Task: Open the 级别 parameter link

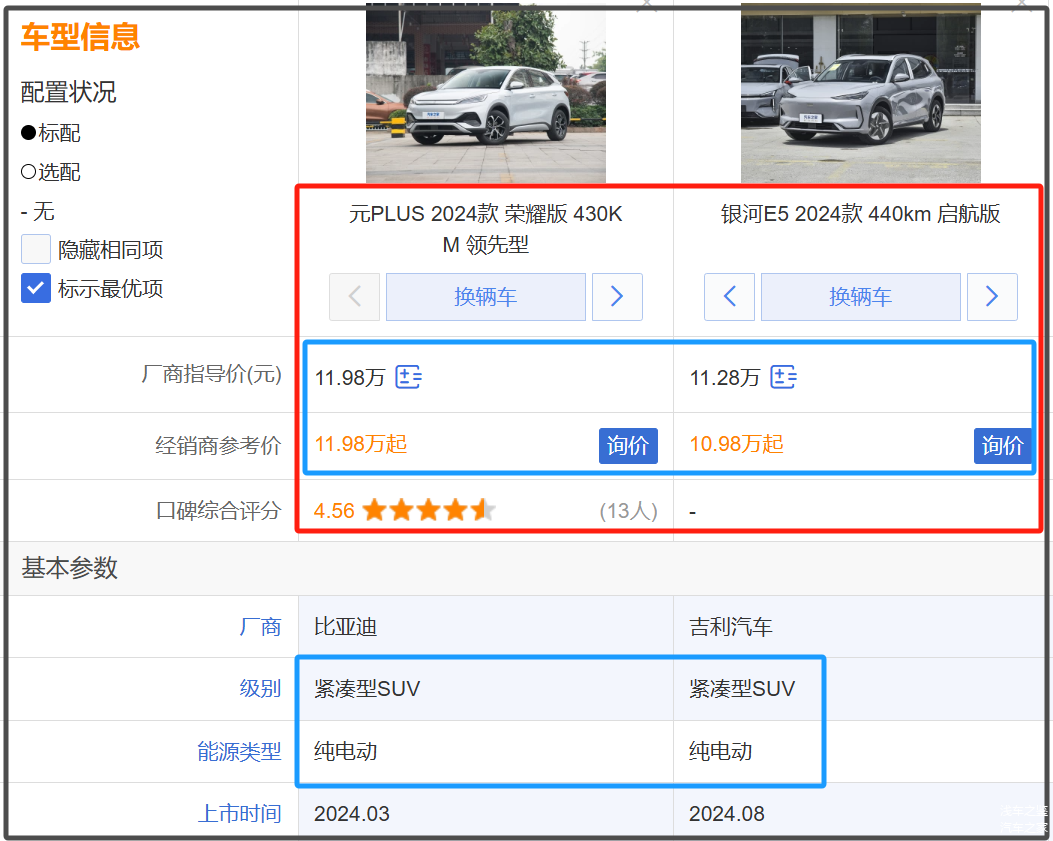Action: pyautogui.click(x=260, y=689)
